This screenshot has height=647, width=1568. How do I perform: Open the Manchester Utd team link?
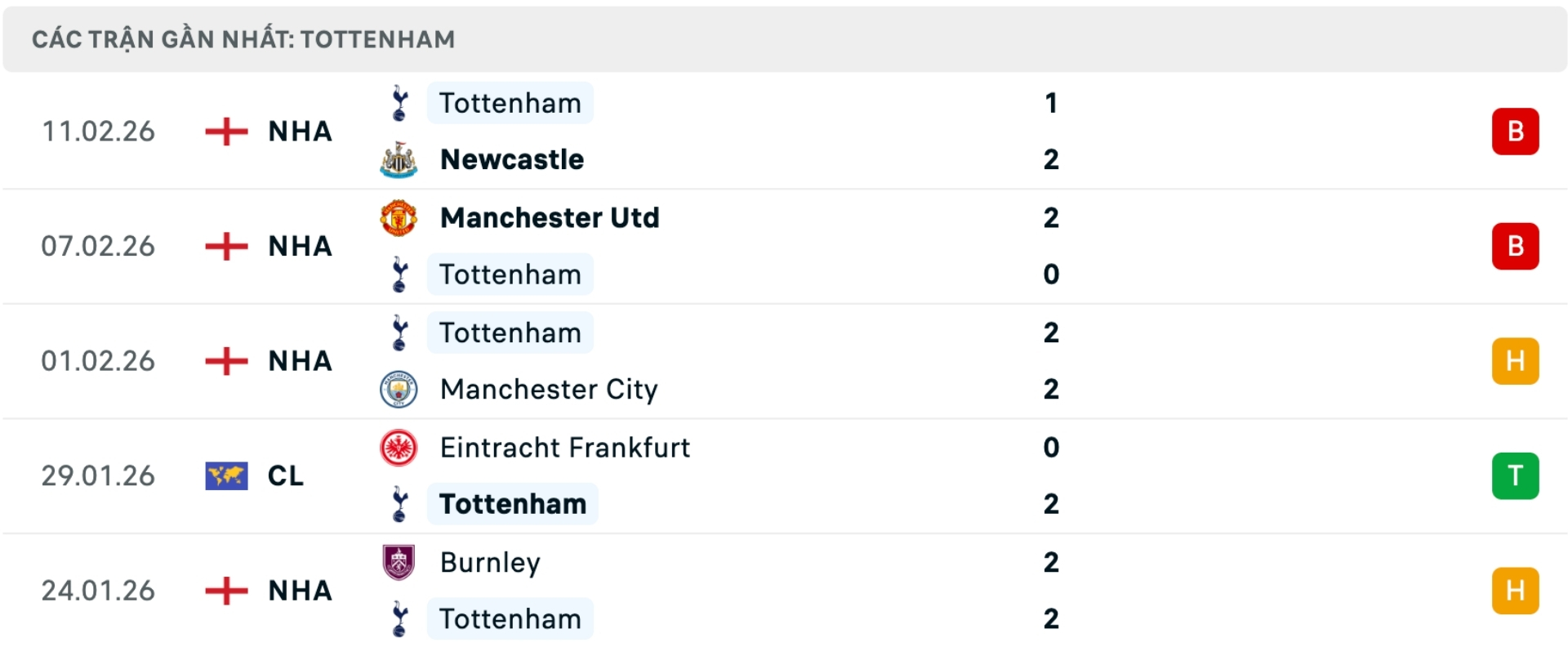point(550,218)
